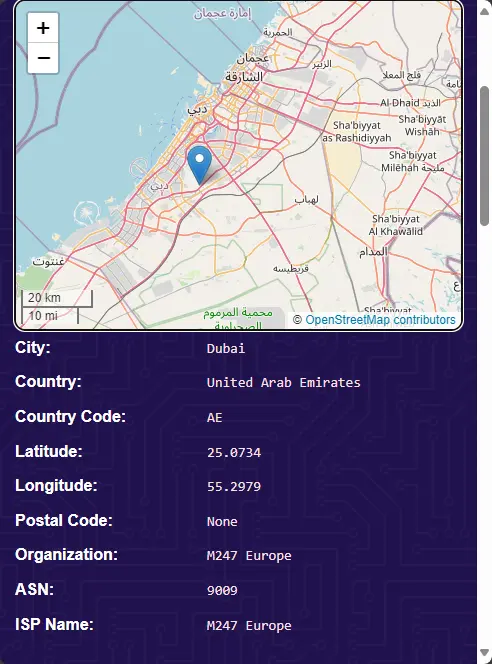This screenshot has width=492, height=664.
Task: Click the ISP Name value M247 Europe
Action: click(x=249, y=625)
